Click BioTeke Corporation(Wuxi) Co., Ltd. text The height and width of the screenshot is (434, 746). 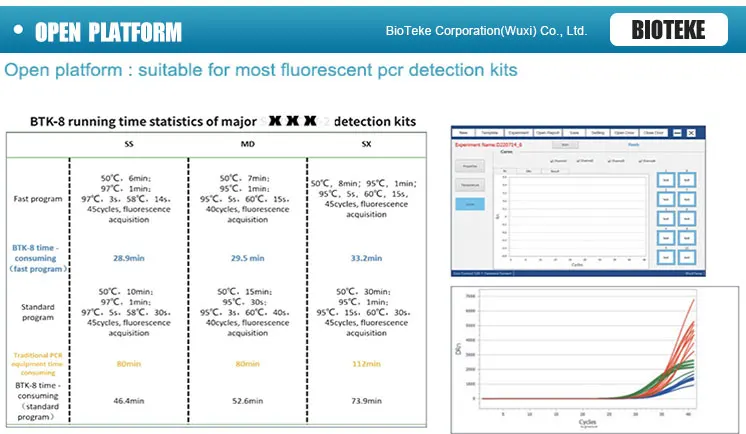(x=486, y=31)
